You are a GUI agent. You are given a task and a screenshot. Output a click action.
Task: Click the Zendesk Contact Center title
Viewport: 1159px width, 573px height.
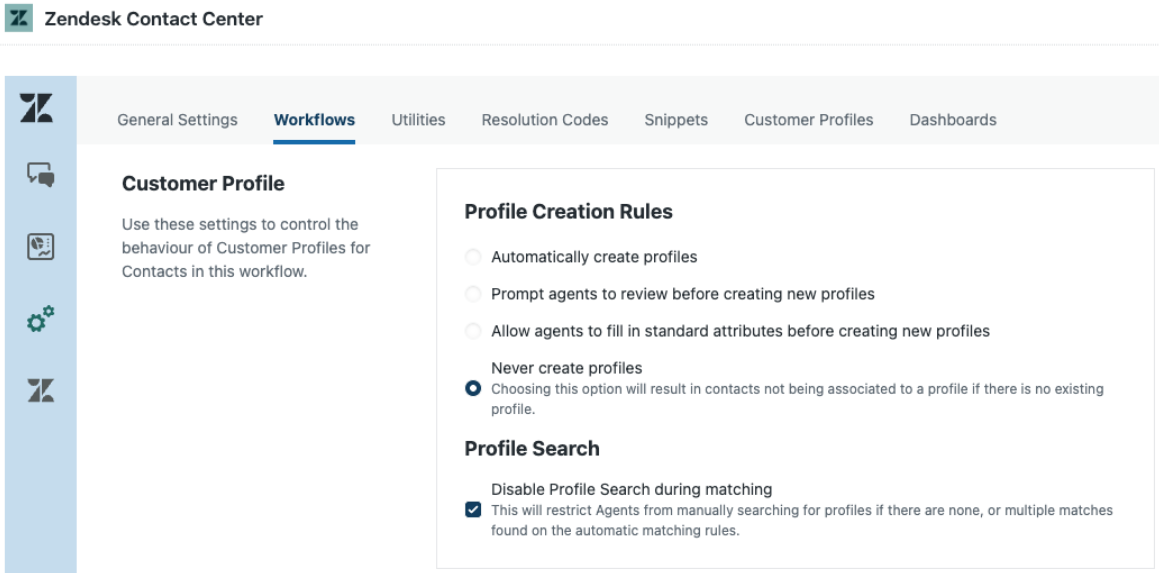pyautogui.click(x=154, y=18)
